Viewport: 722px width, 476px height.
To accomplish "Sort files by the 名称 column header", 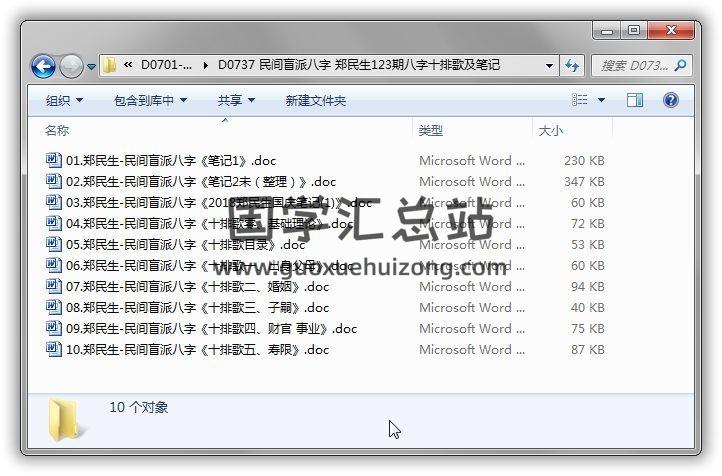I will (x=57, y=131).
